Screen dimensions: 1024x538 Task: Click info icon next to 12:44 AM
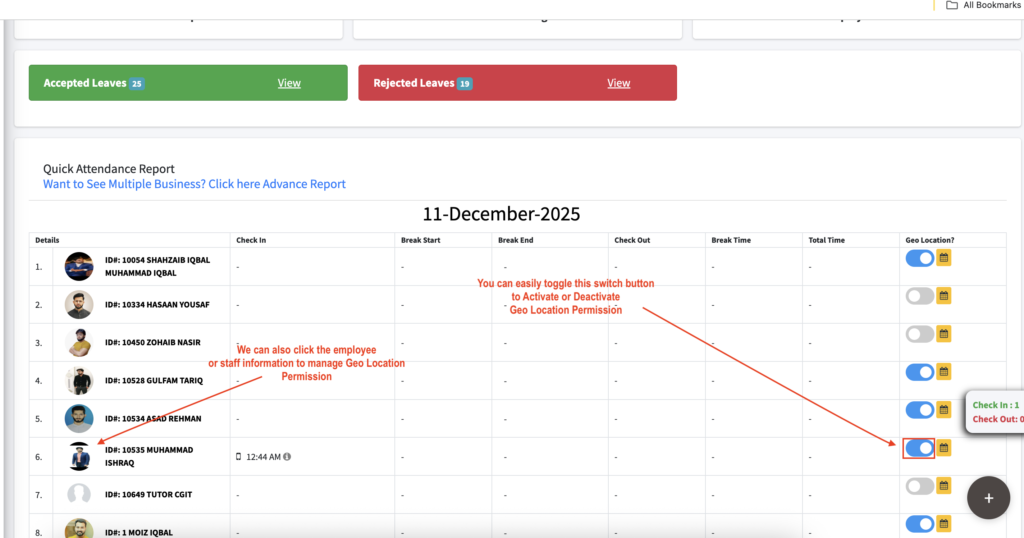tap(287, 457)
